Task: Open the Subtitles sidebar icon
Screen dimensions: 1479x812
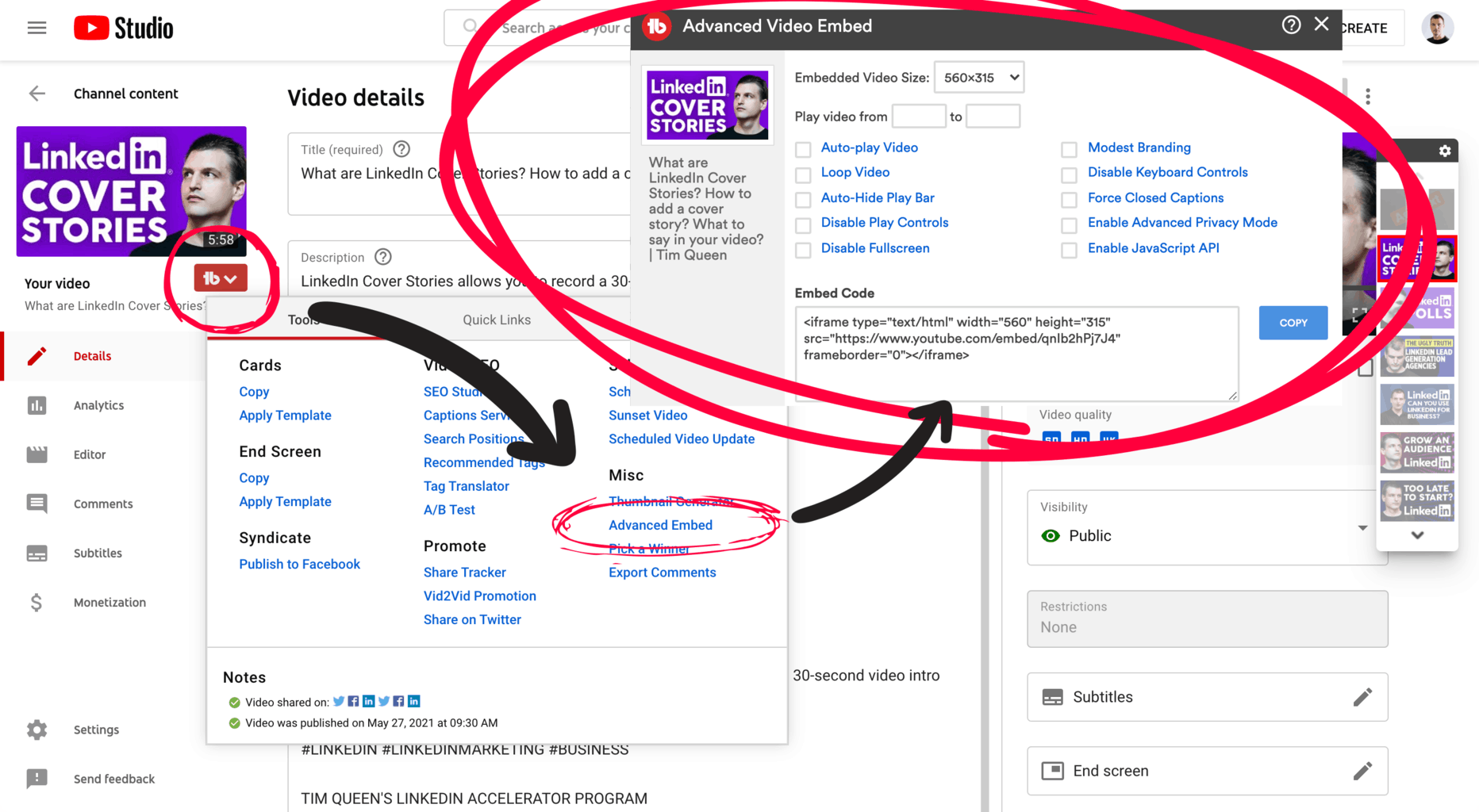Action: click(36, 553)
